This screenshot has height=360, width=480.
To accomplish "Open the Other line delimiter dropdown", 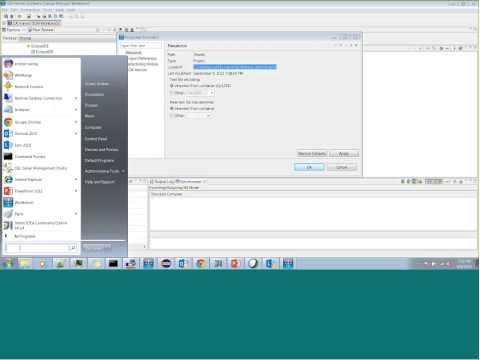I will (209, 116).
